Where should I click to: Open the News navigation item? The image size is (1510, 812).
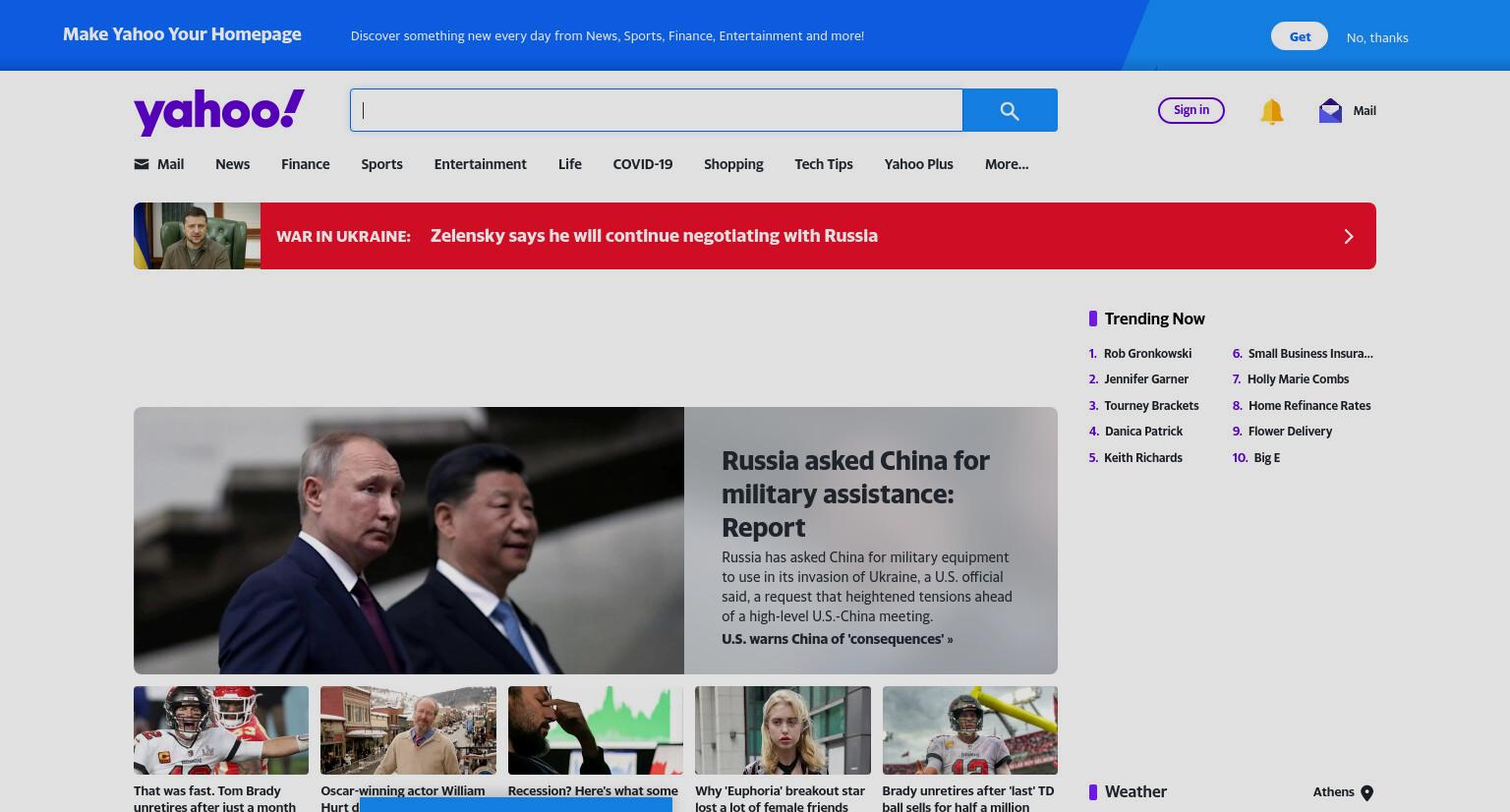point(232,164)
